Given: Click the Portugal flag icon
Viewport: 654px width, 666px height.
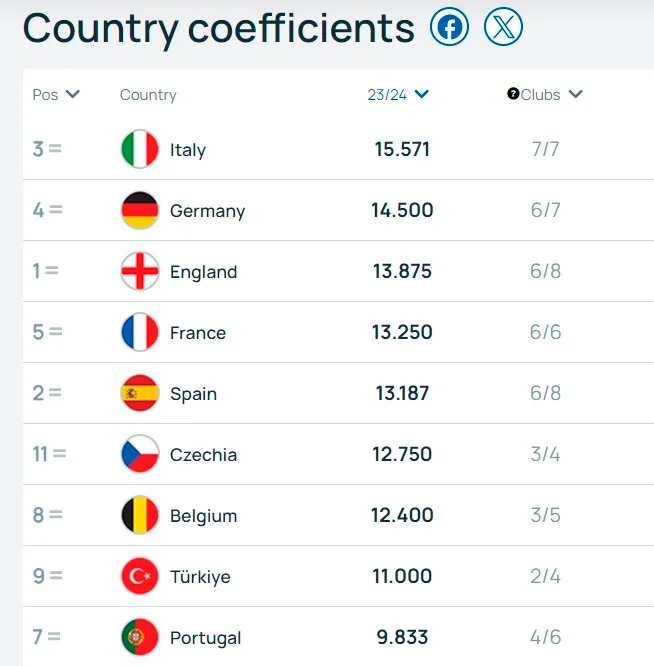Looking at the screenshot, I should (140, 638).
